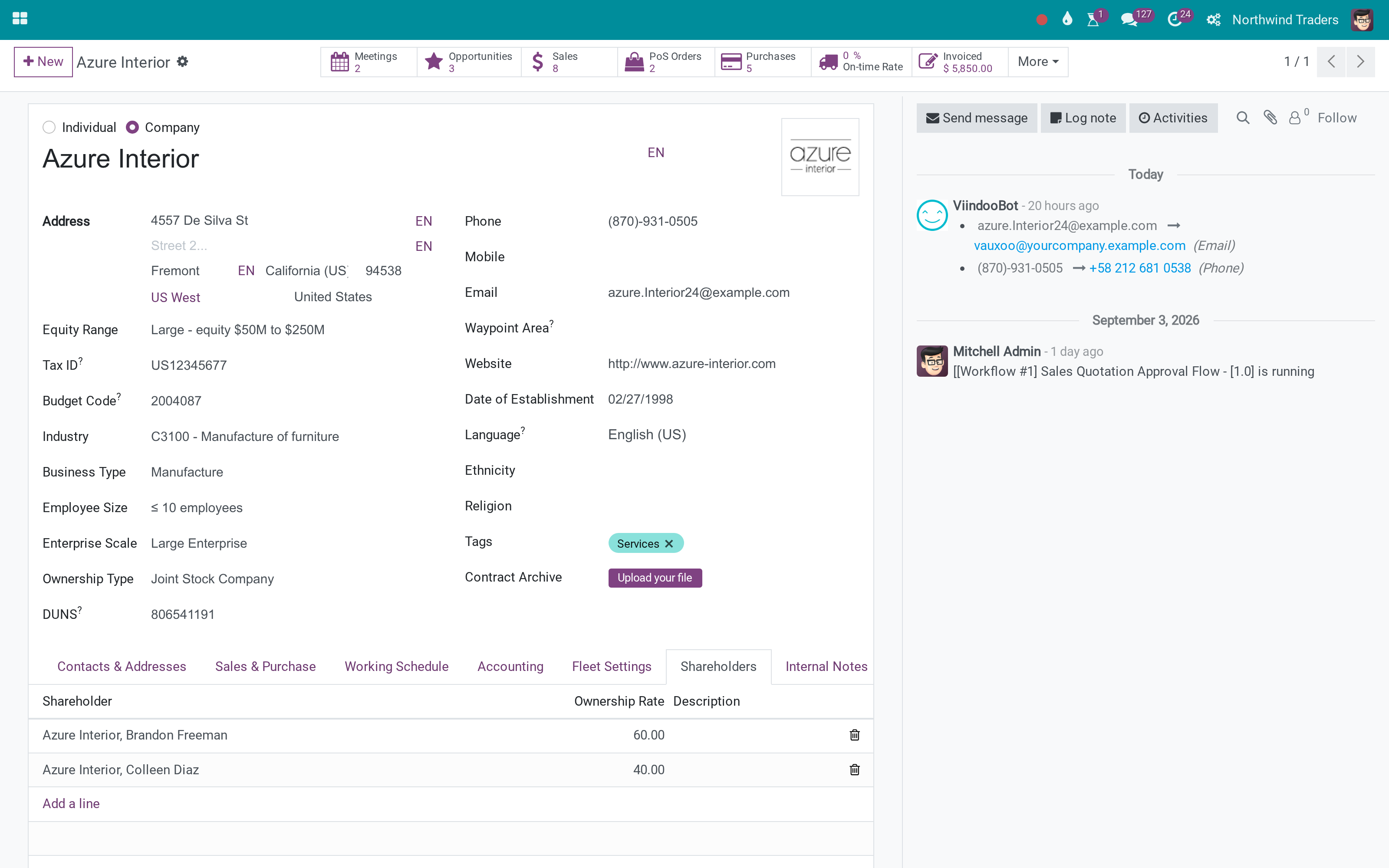Open the main apps menu grid icon
The height and width of the screenshot is (868, 1389).
coord(20,19)
